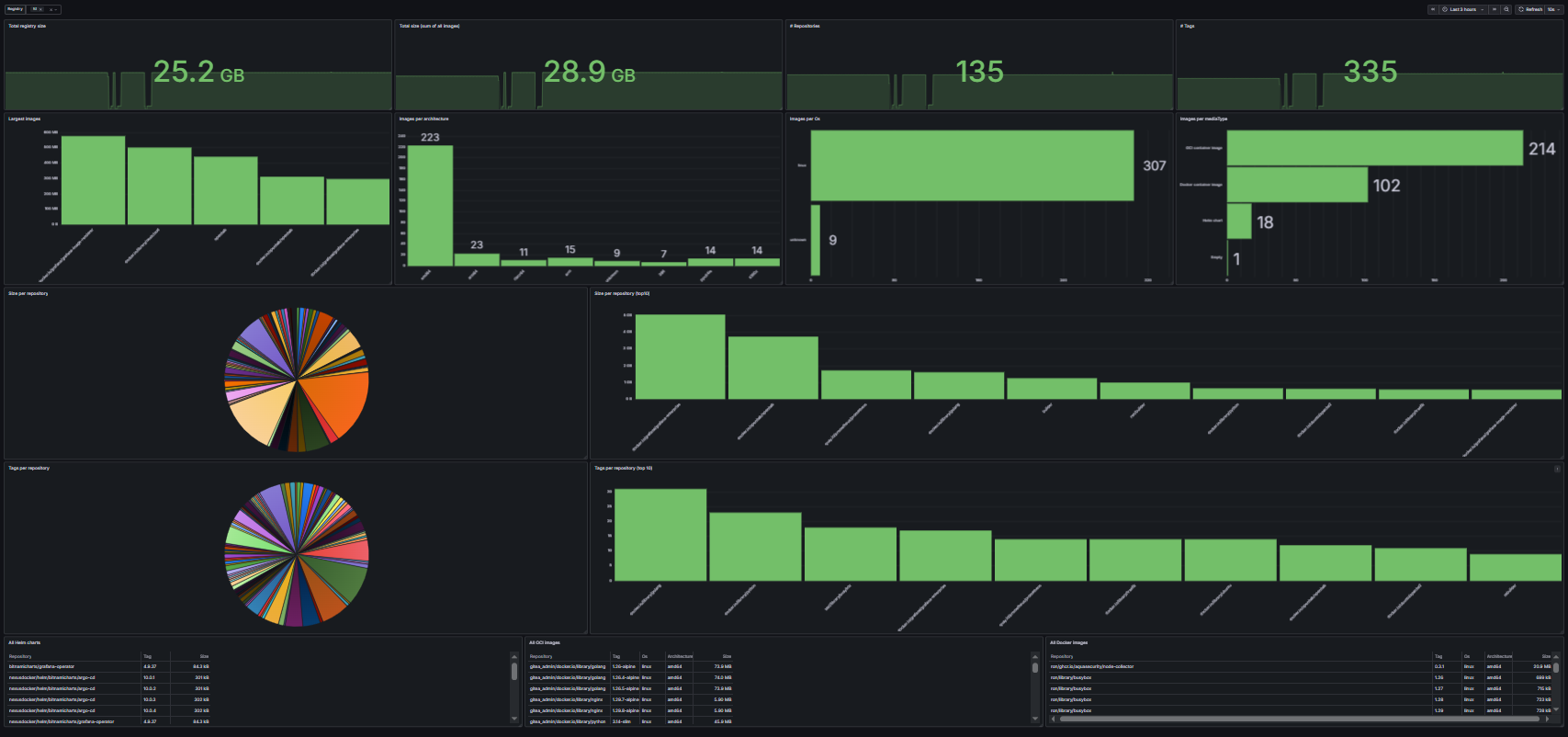Shift time range forward with right arrow
Image resolution: width=1568 pixels, height=737 pixels.
[1495, 9]
